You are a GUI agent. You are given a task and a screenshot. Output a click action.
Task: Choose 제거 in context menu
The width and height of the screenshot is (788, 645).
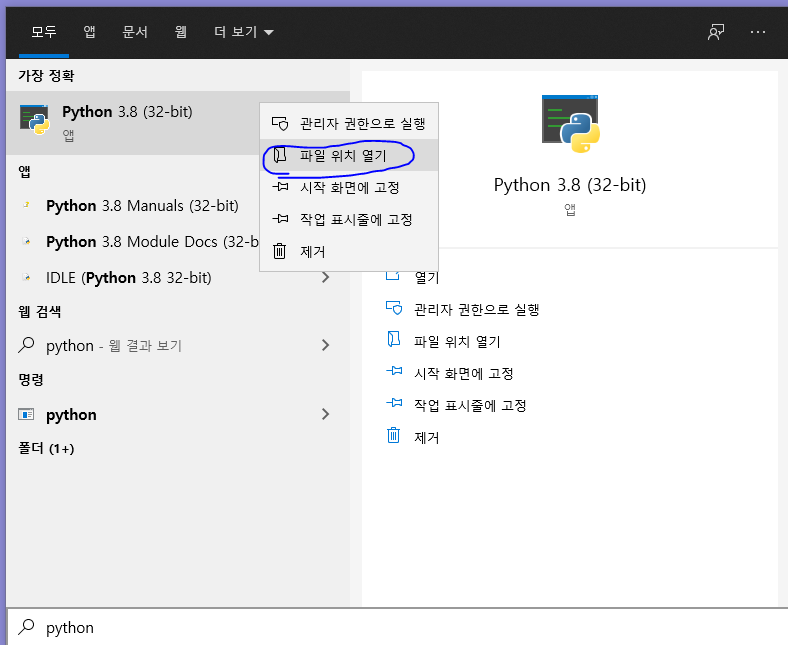coord(349,251)
